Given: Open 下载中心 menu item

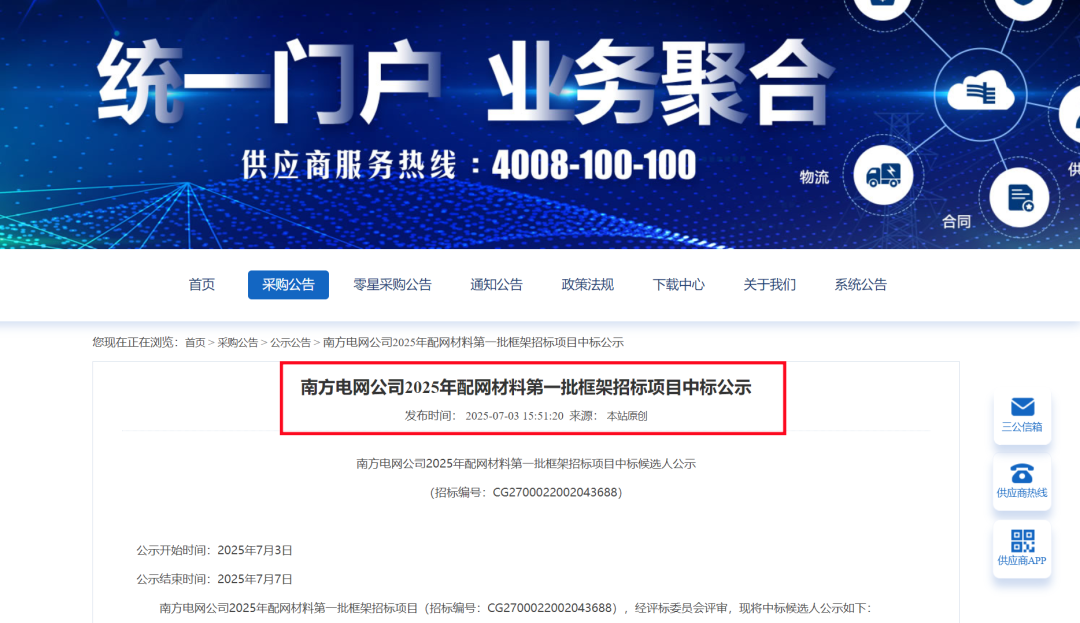Looking at the screenshot, I should point(678,284).
